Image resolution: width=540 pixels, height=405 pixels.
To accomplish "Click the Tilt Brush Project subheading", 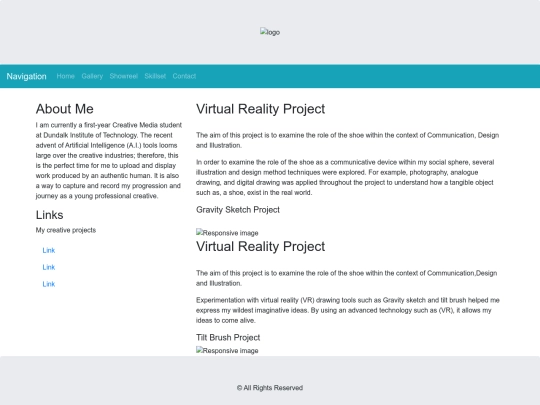I will click(x=228, y=338).
